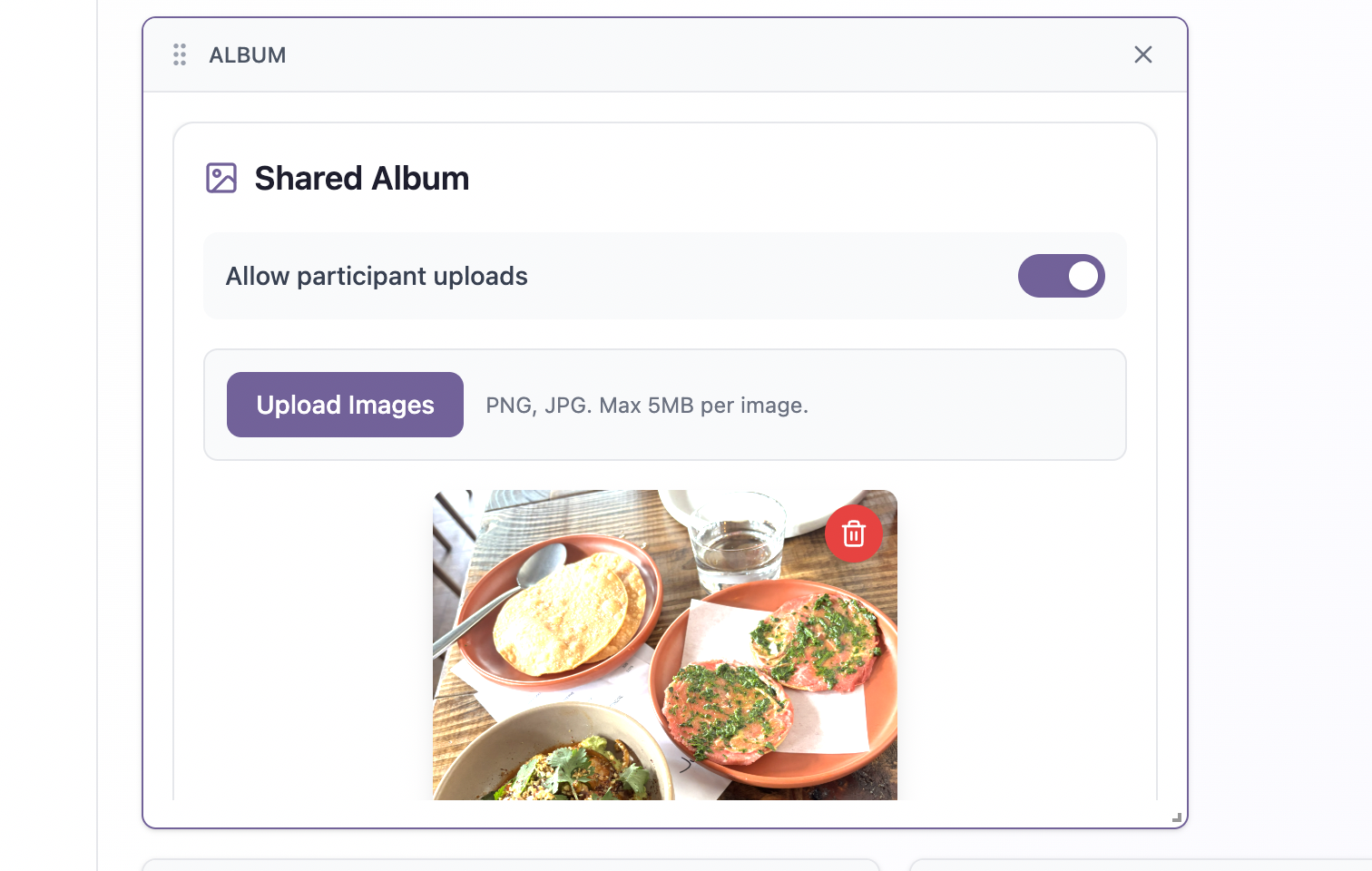Open the uploaded food photo thumbnail

(x=665, y=645)
